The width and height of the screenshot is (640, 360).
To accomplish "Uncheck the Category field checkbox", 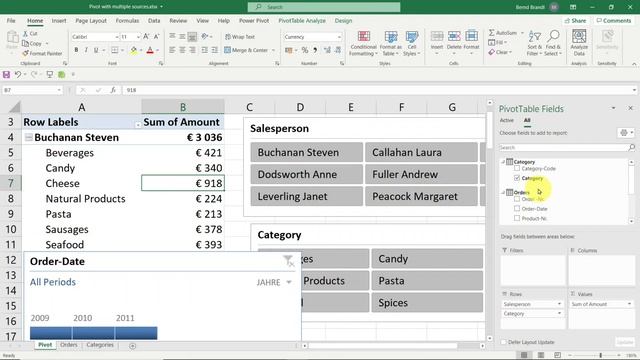I will coord(517,178).
